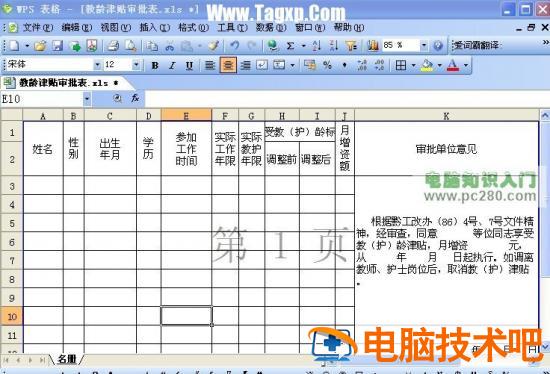Open the font size dropdown
The width and height of the screenshot is (550, 374).
[x=136, y=65]
